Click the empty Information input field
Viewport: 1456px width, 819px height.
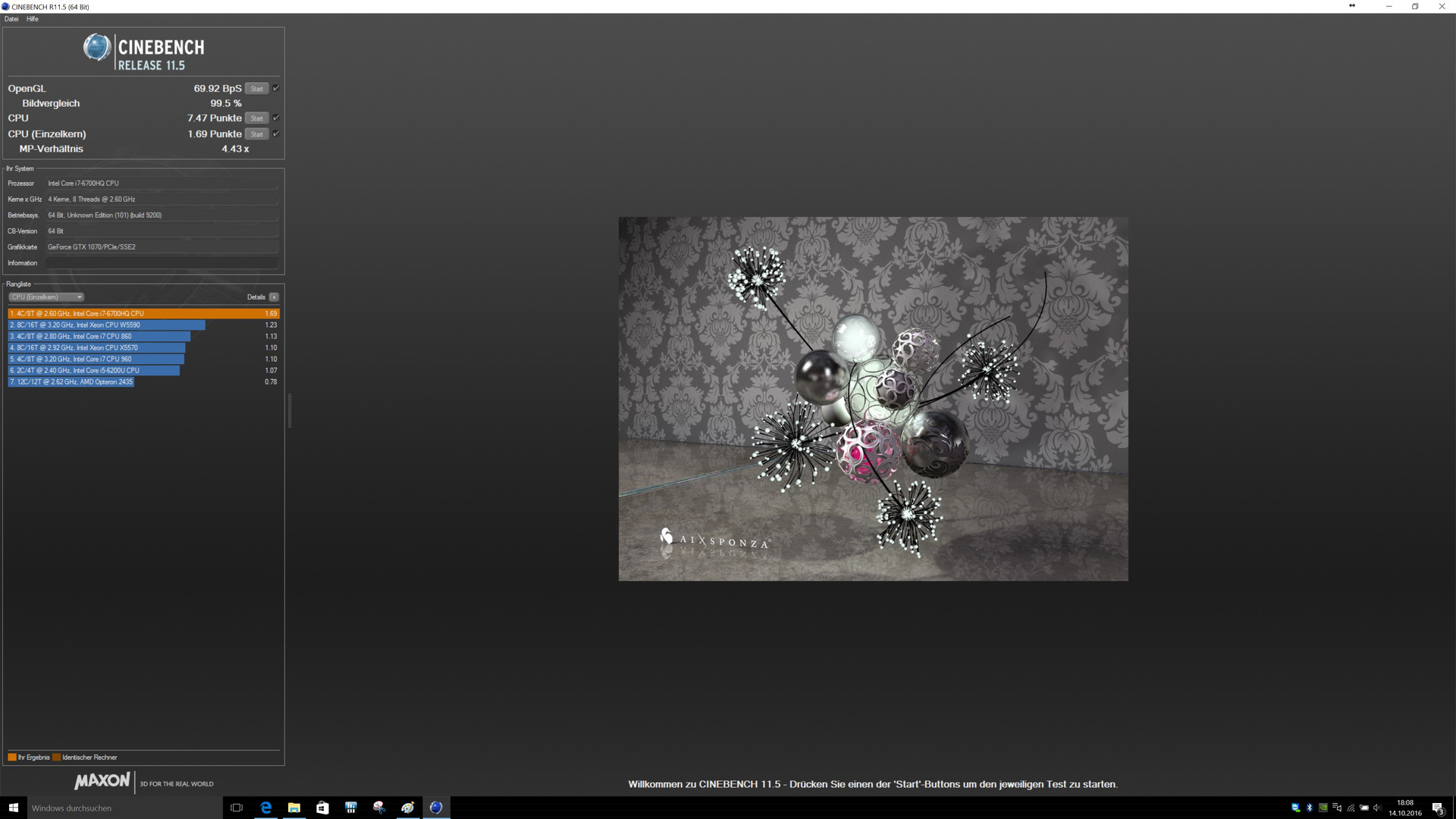(x=162, y=263)
